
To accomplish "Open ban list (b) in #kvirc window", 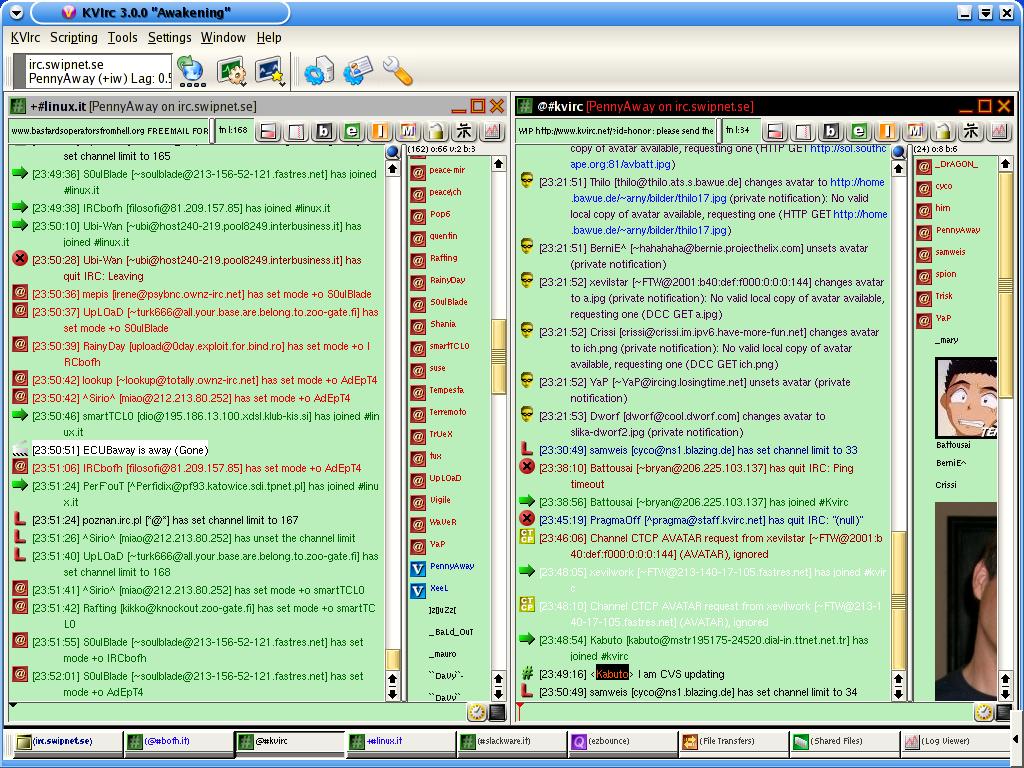I will [x=831, y=131].
